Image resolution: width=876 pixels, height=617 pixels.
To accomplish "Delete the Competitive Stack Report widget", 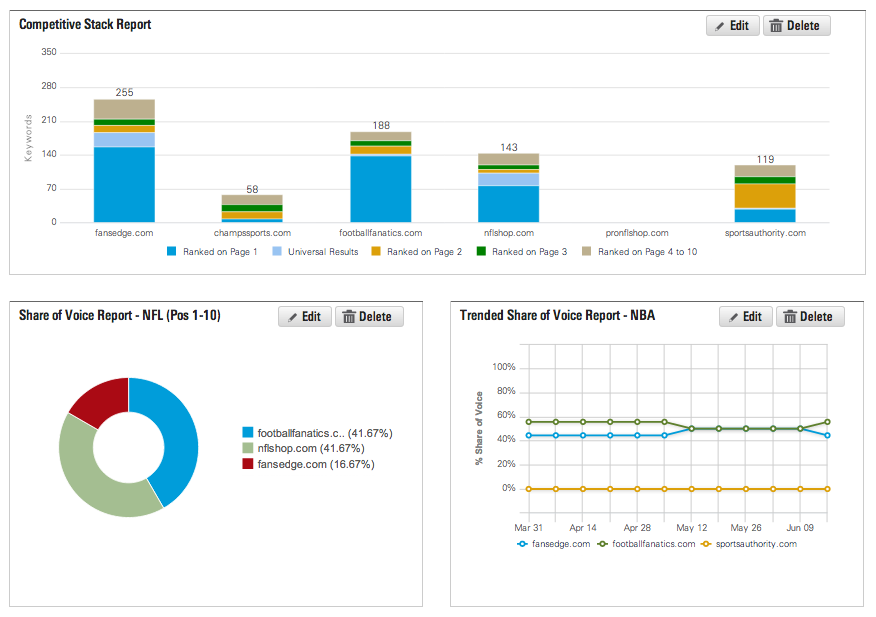I will click(x=796, y=26).
